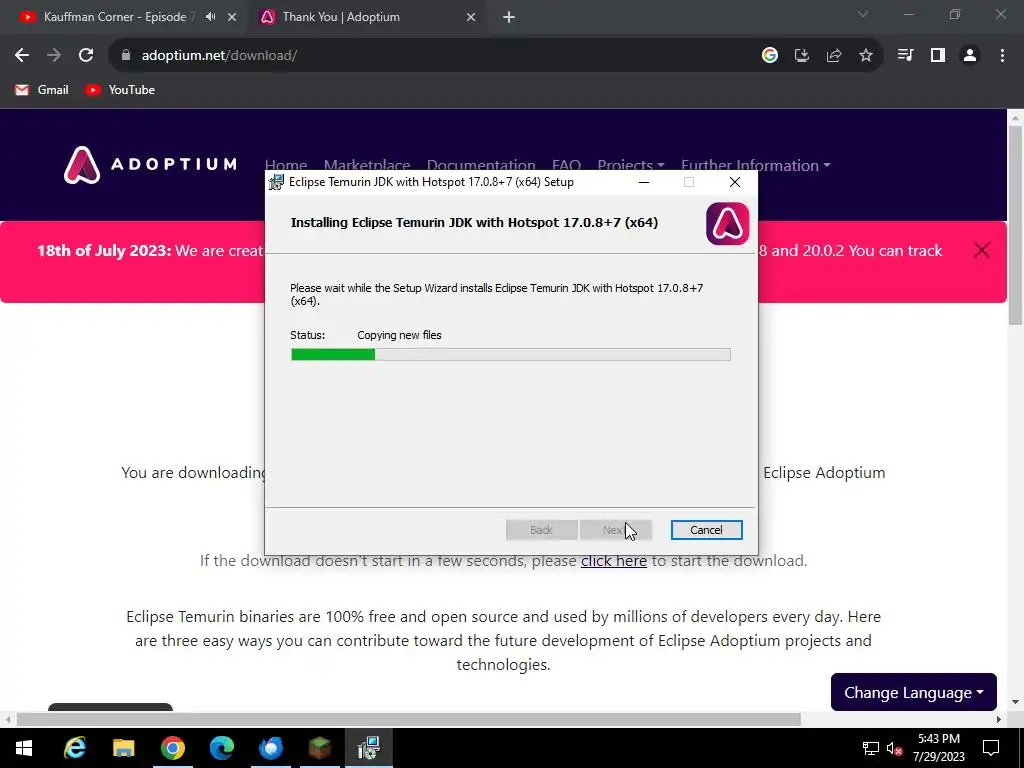Image resolution: width=1024 pixels, height=768 pixels.
Task: Click the setup dialog title bar icon
Action: point(277,182)
